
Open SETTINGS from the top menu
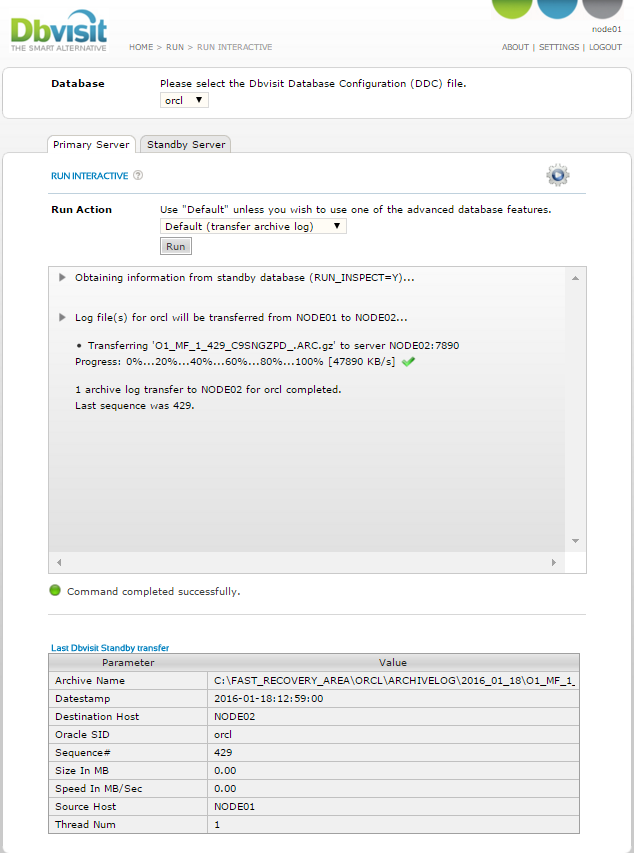(x=559, y=47)
